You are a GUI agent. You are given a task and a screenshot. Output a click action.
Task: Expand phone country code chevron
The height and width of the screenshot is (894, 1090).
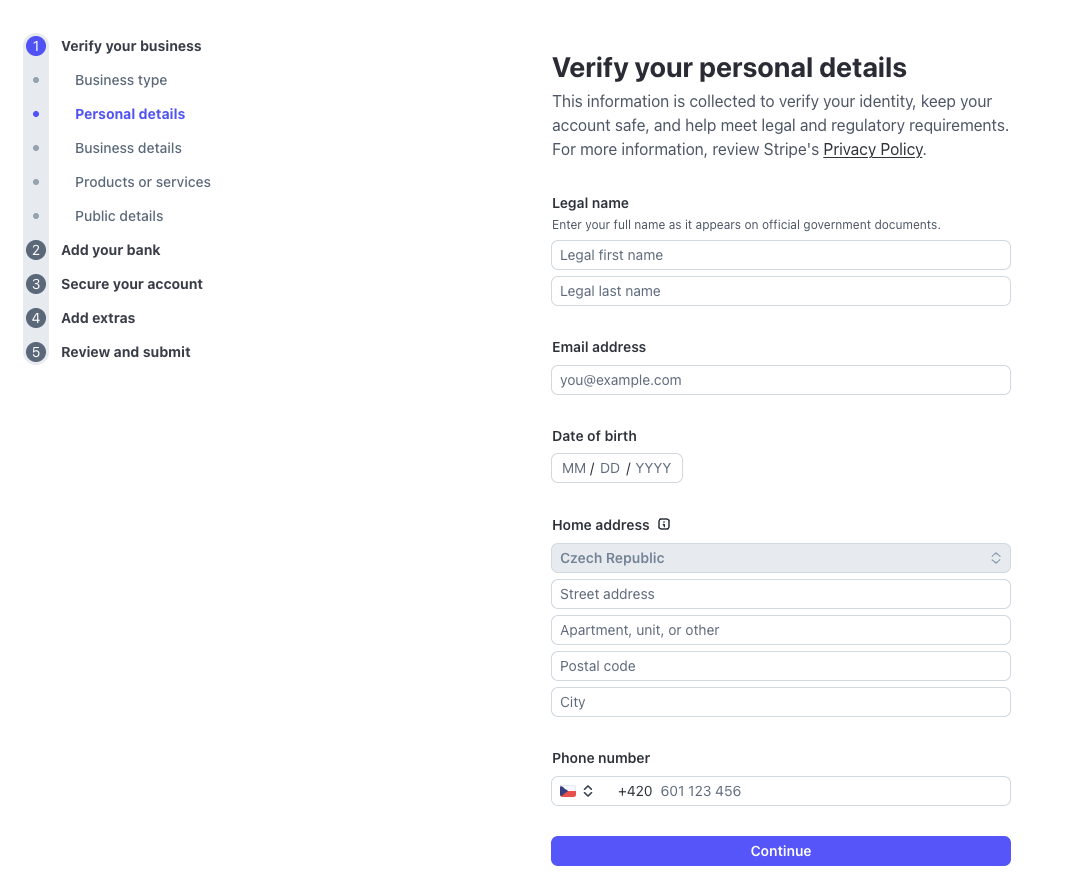pyautogui.click(x=588, y=791)
